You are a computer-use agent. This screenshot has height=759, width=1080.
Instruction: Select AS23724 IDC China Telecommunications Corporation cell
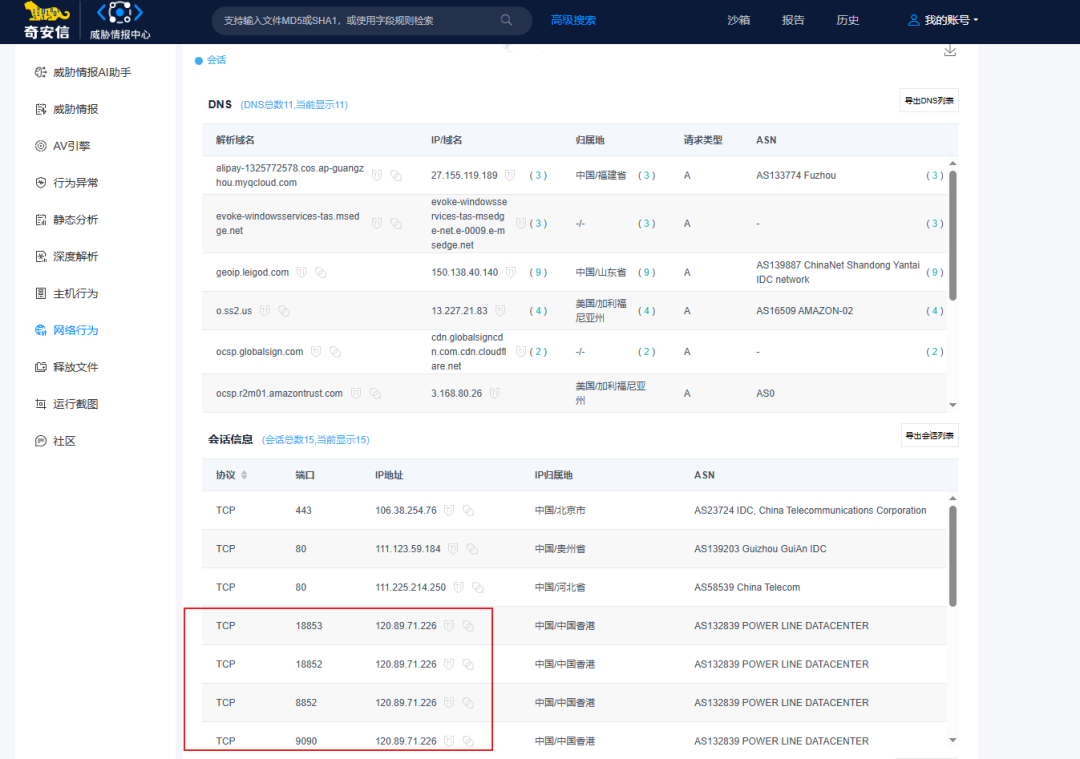coord(810,510)
